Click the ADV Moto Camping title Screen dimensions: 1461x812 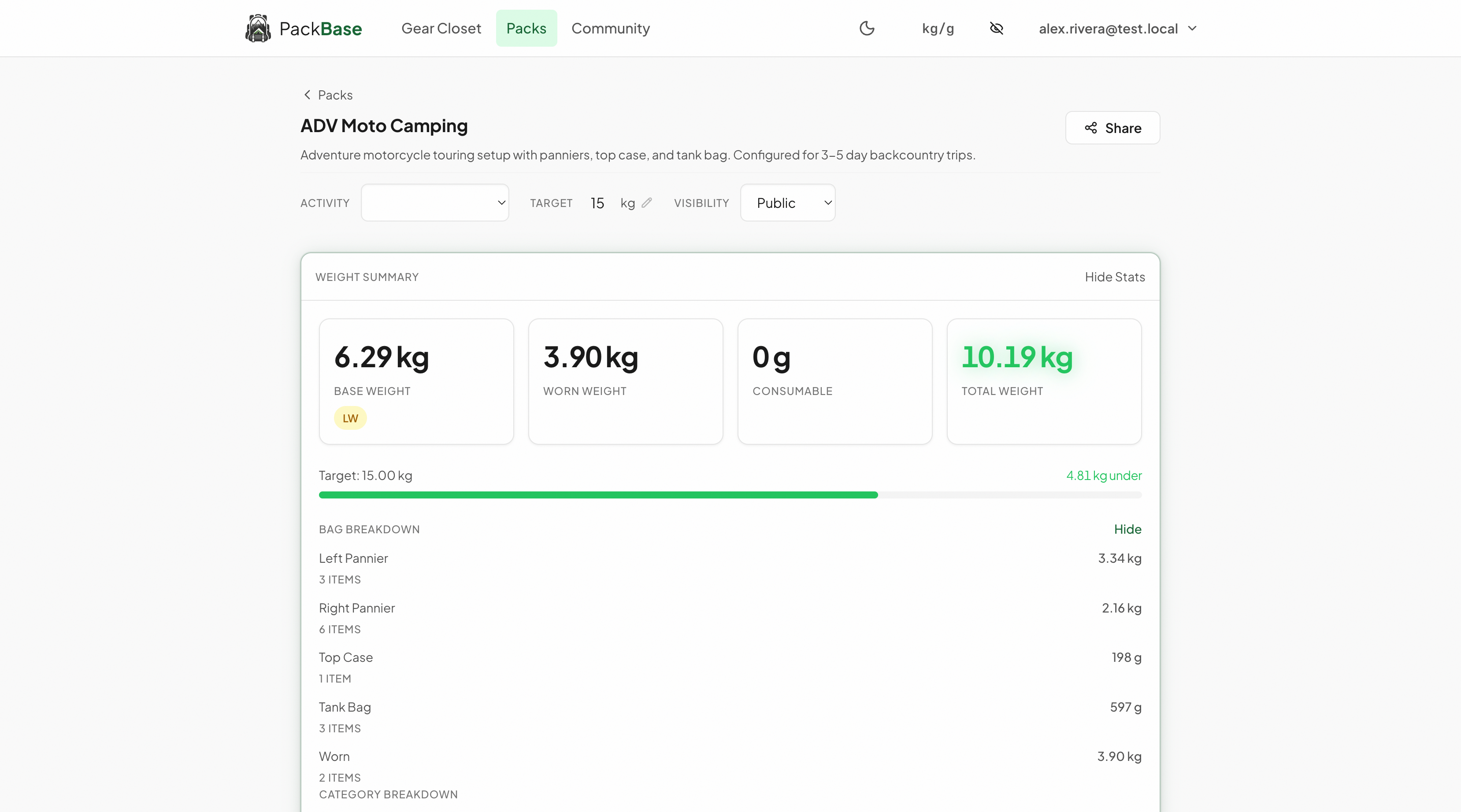click(x=384, y=125)
